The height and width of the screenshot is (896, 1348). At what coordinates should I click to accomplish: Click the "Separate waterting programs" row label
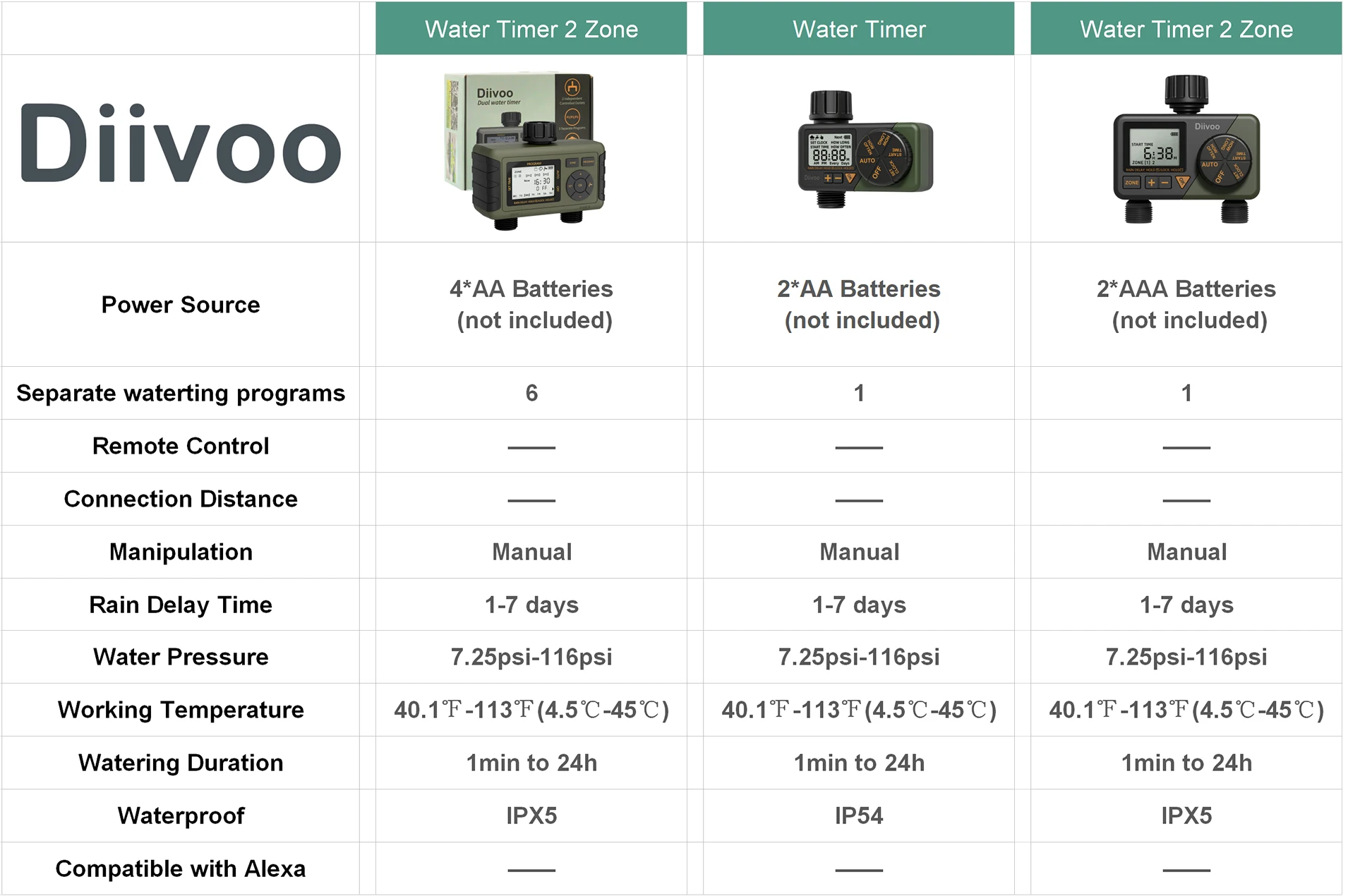click(181, 393)
